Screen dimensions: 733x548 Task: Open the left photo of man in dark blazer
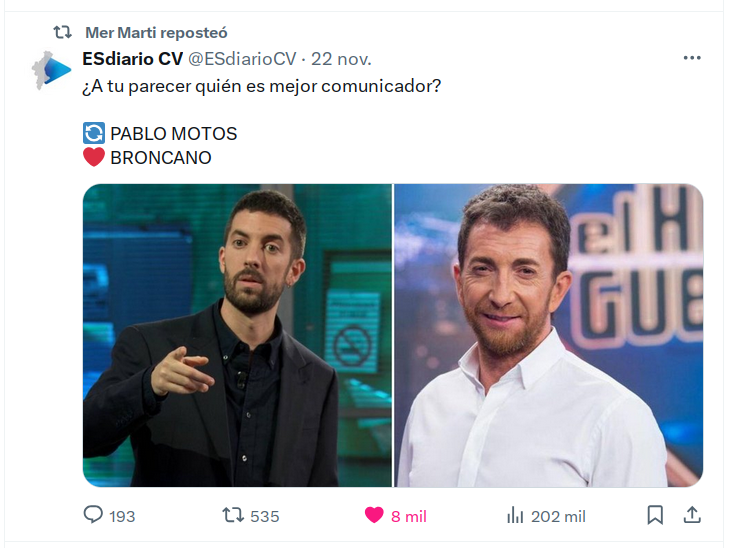click(x=237, y=335)
